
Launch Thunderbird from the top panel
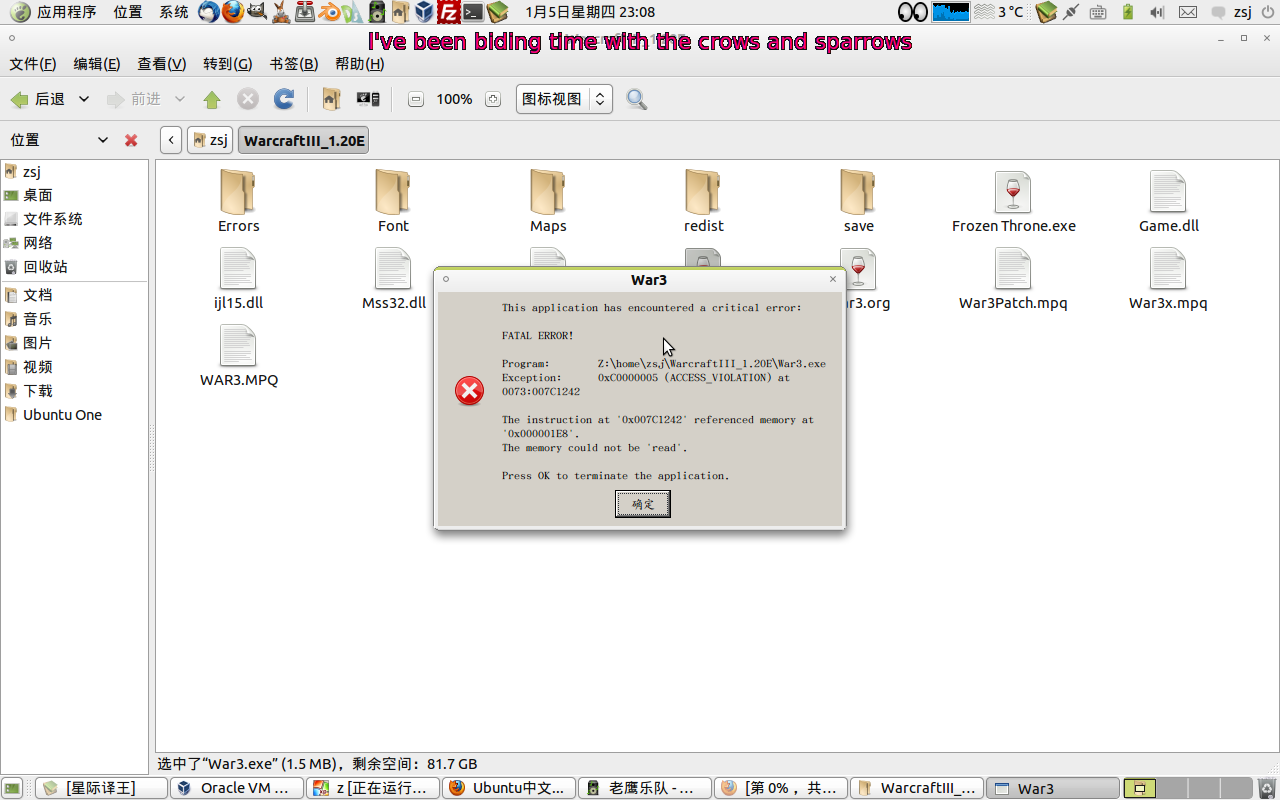(x=208, y=12)
